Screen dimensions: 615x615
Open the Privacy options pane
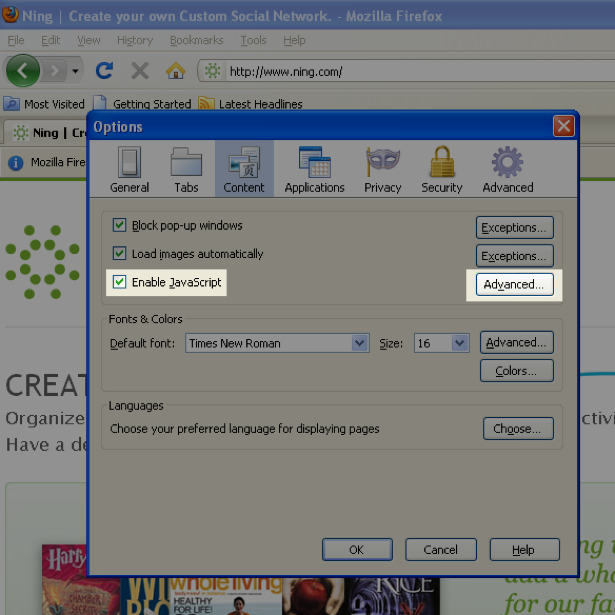point(382,169)
